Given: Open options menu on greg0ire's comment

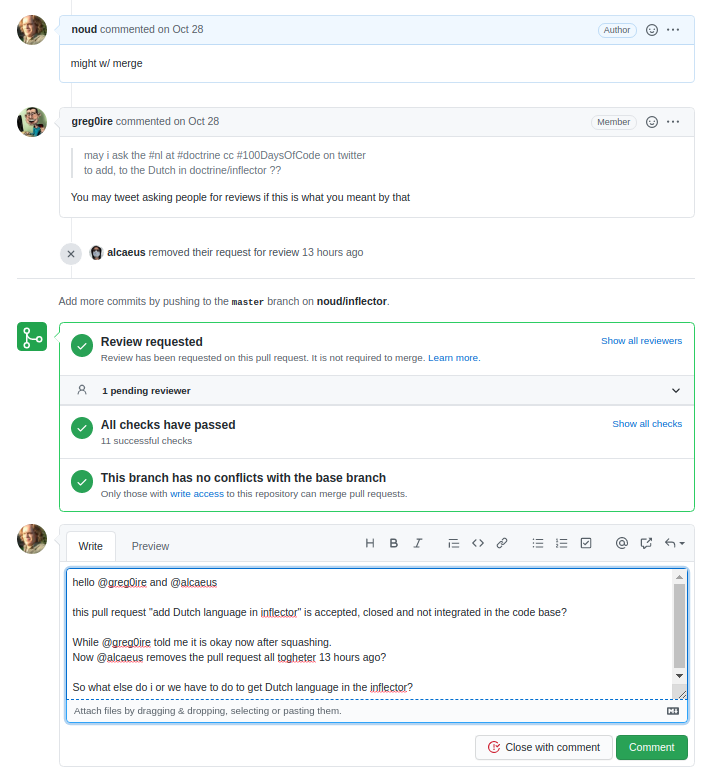Looking at the screenshot, I should tap(673, 122).
